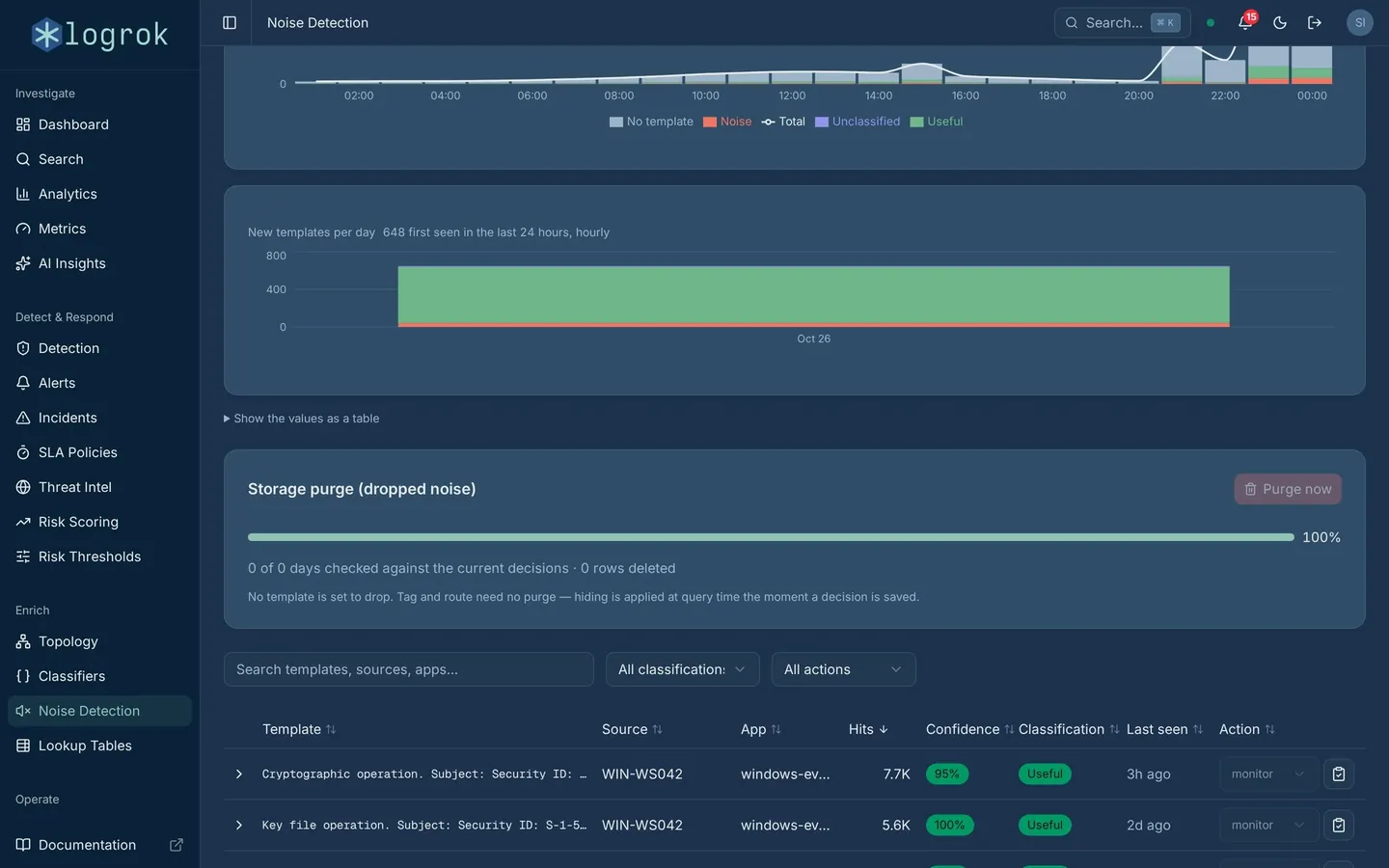Expand the Key file operation row
This screenshot has height=868, width=1389.
click(239, 826)
